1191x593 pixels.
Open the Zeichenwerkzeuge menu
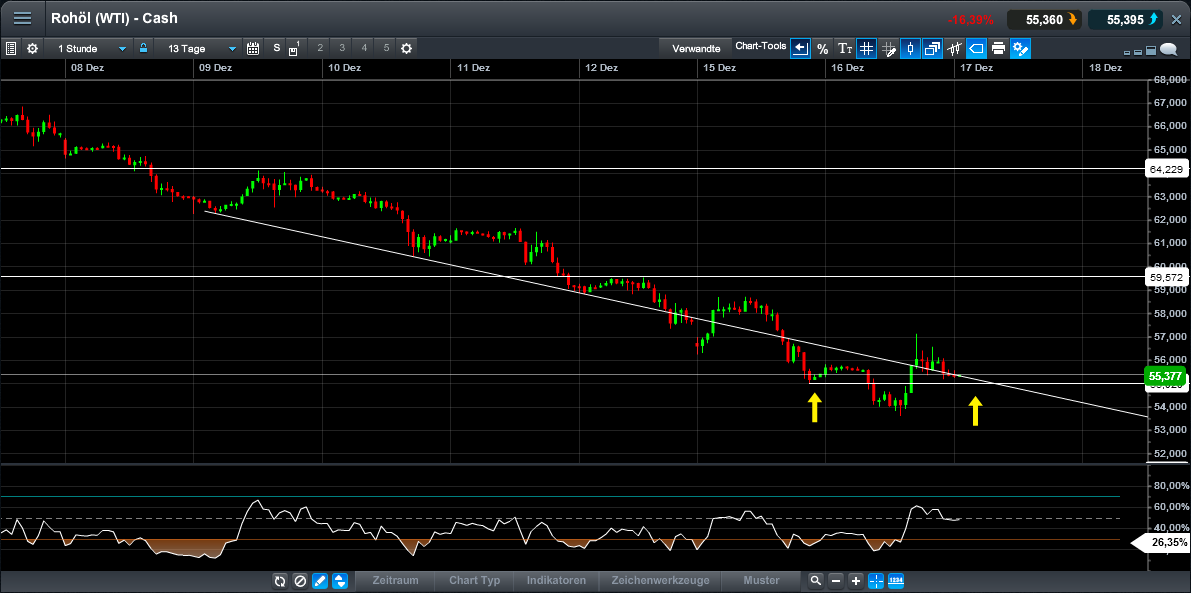(x=659, y=581)
